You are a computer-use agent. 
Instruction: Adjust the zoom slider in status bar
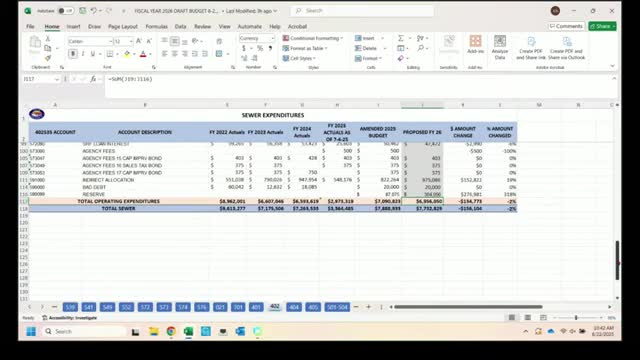(x=576, y=318)
